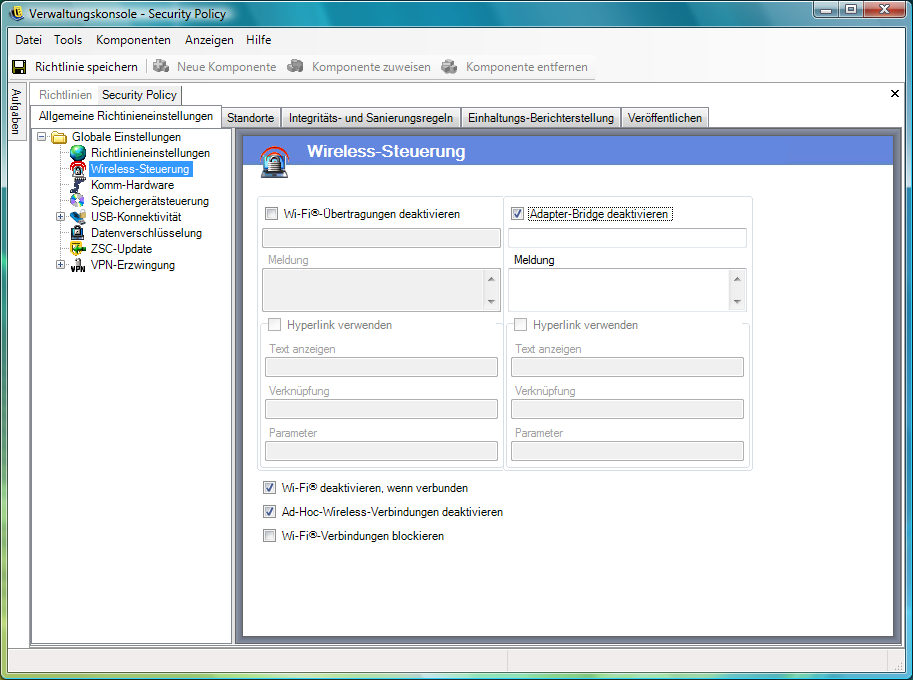
Task: Open Datenverschlüsselung via its lock icon
Action: (78, 233)
